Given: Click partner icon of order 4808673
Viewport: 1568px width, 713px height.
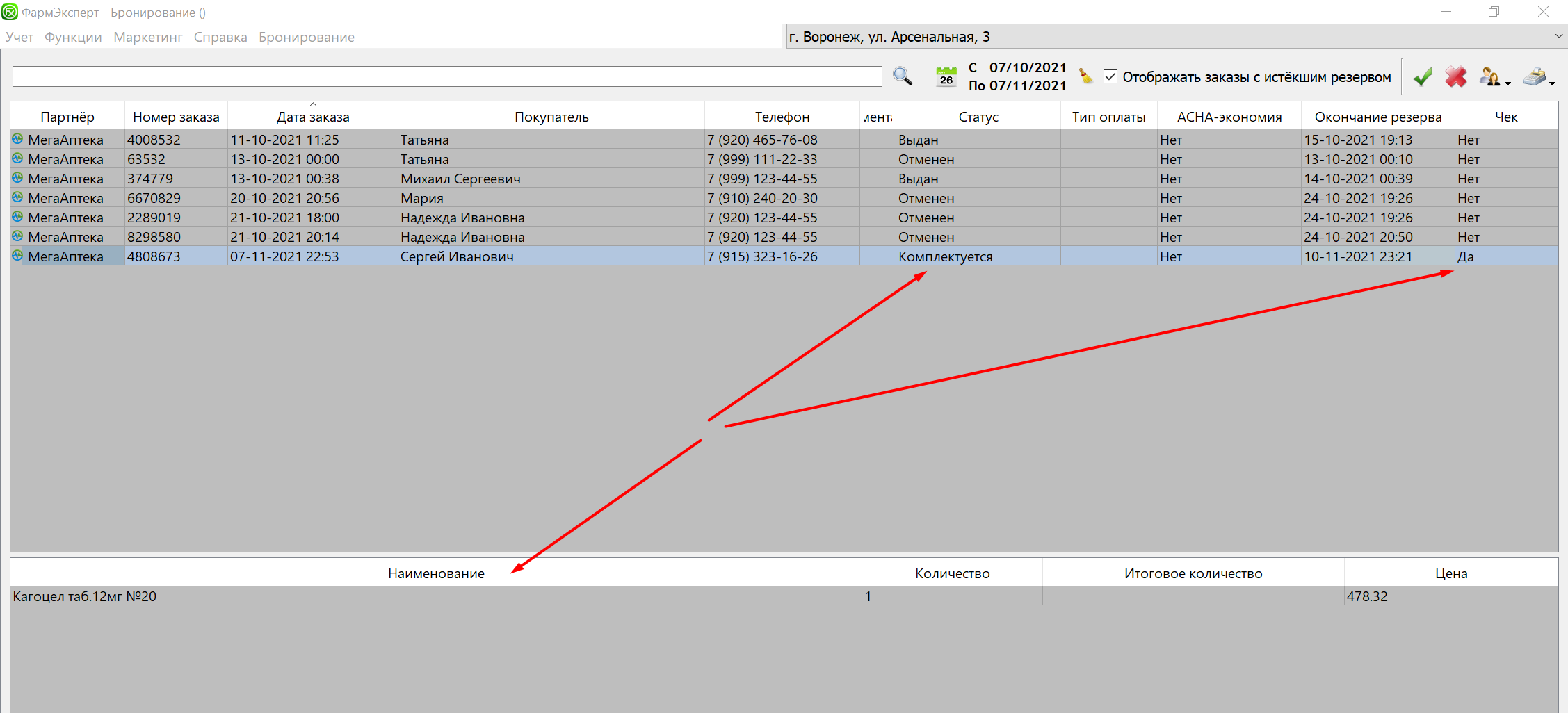Looking at the screenshot, I should tap(17, 256).
